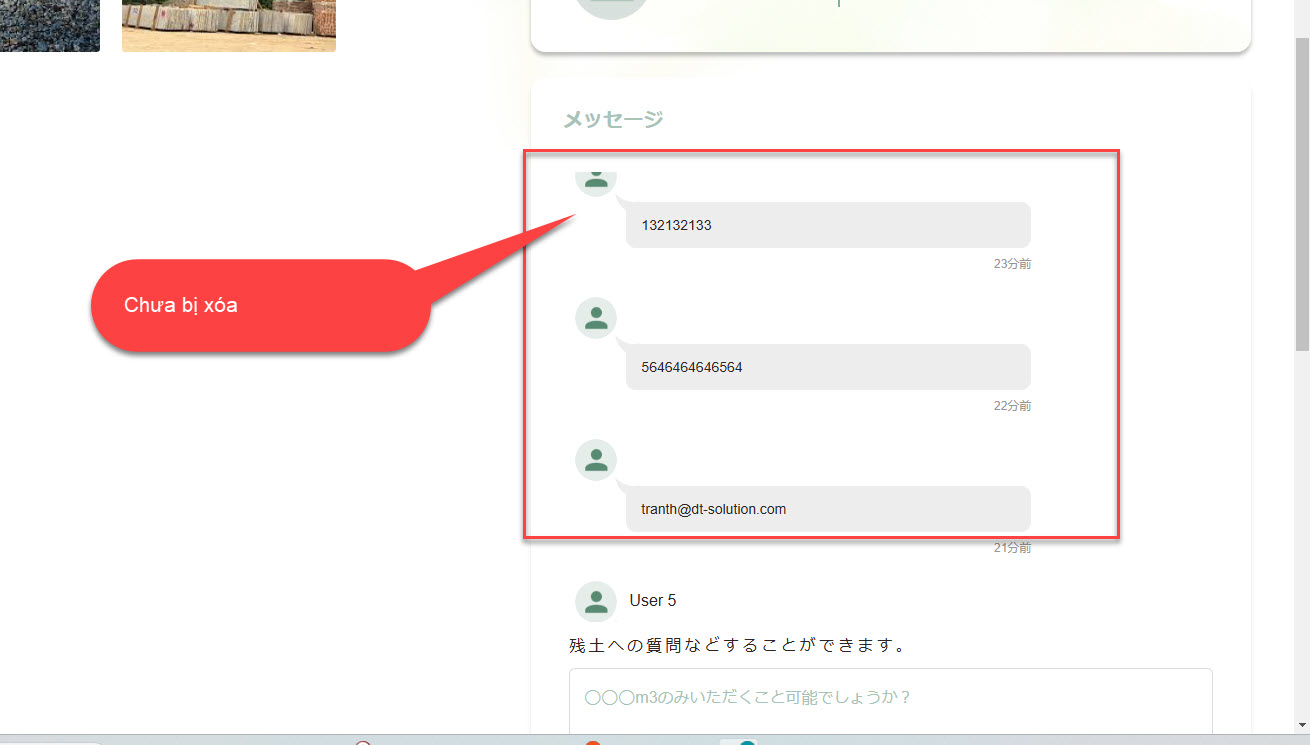Click avatar icon above 132132133 message
Screen dimensions: 1310x745
596,178
